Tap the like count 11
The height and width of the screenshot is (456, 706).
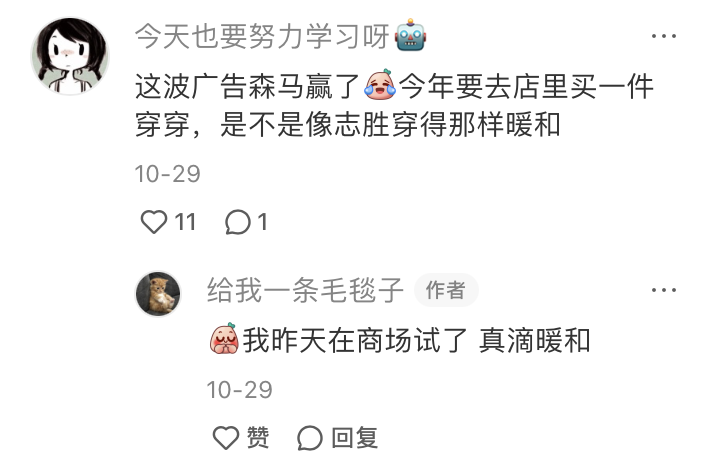(185, 222)
